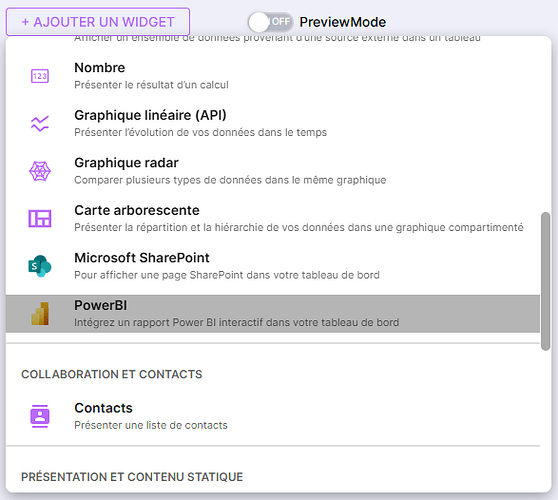Click the Nombre 123 icon
Screen dimensions: 558x500
coord(40,76)
